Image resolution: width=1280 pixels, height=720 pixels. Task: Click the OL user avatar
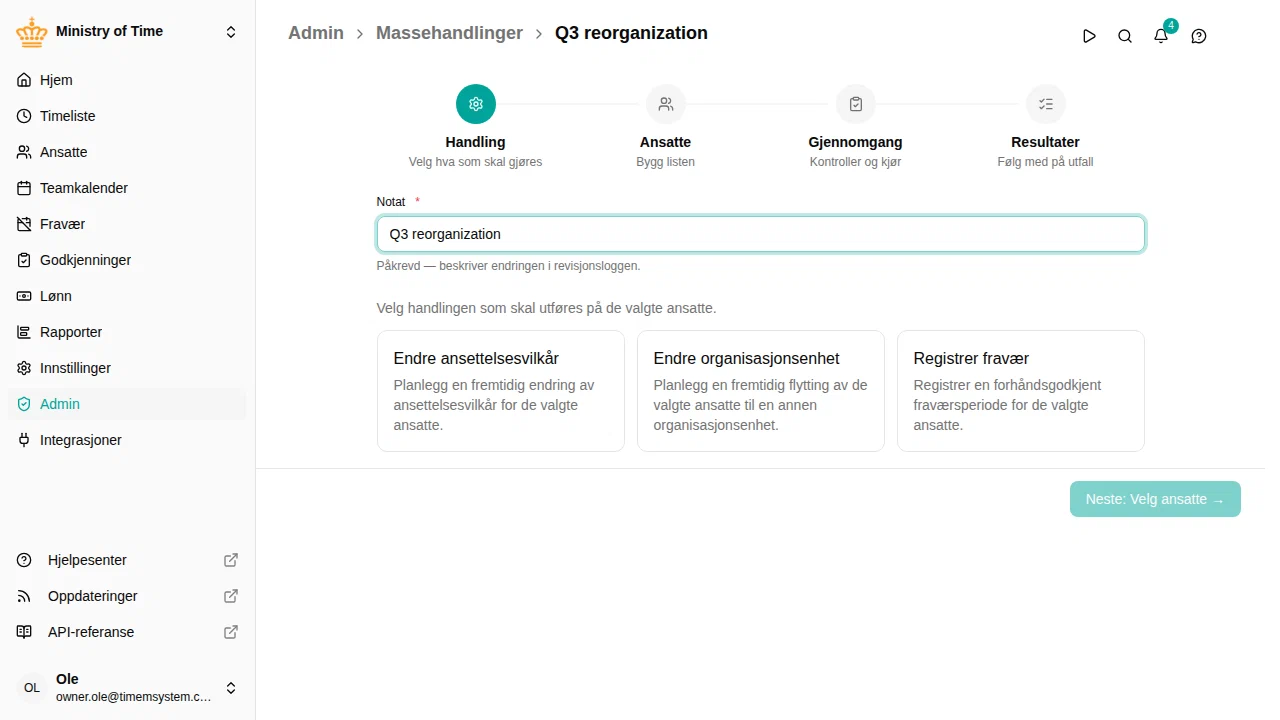tap(32, 688)
